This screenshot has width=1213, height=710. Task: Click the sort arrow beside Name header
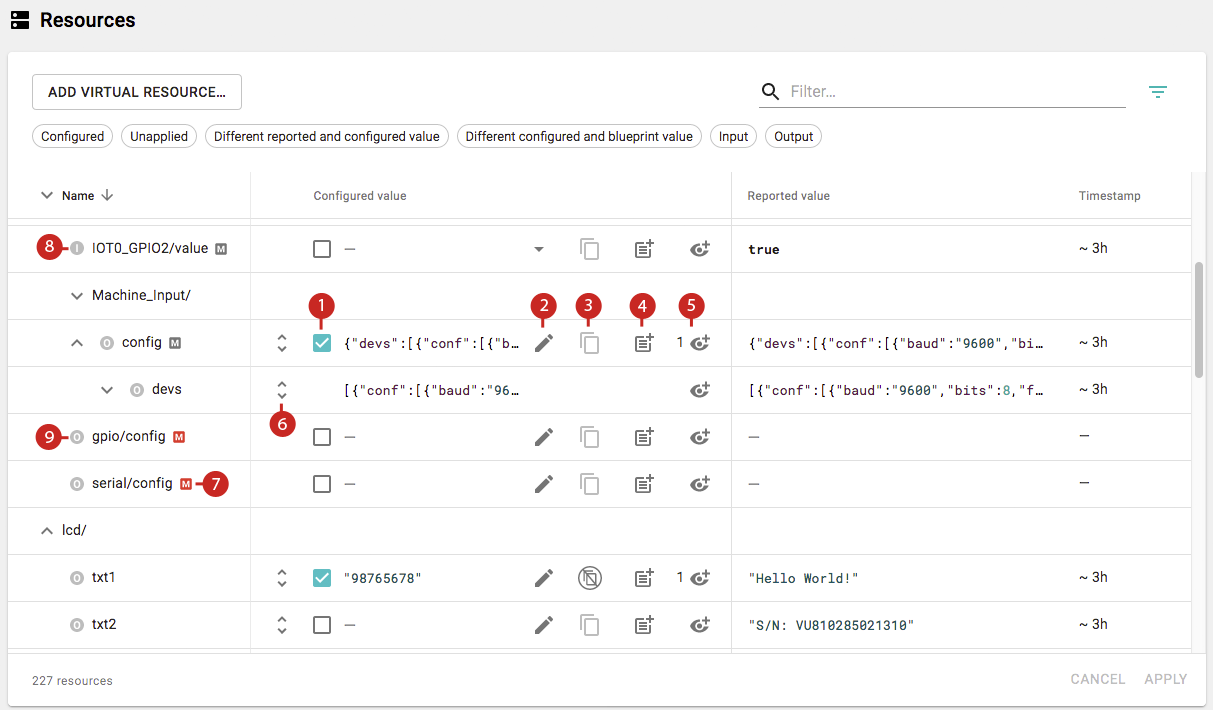[107, 196]
